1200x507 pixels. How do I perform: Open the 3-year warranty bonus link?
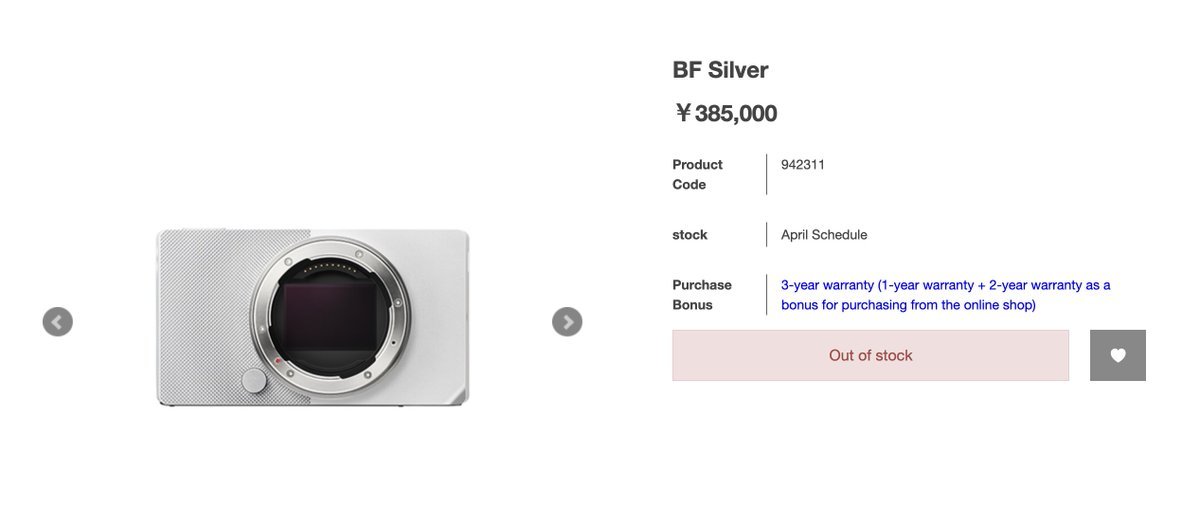pyautogui.click(x=945, y=295)
